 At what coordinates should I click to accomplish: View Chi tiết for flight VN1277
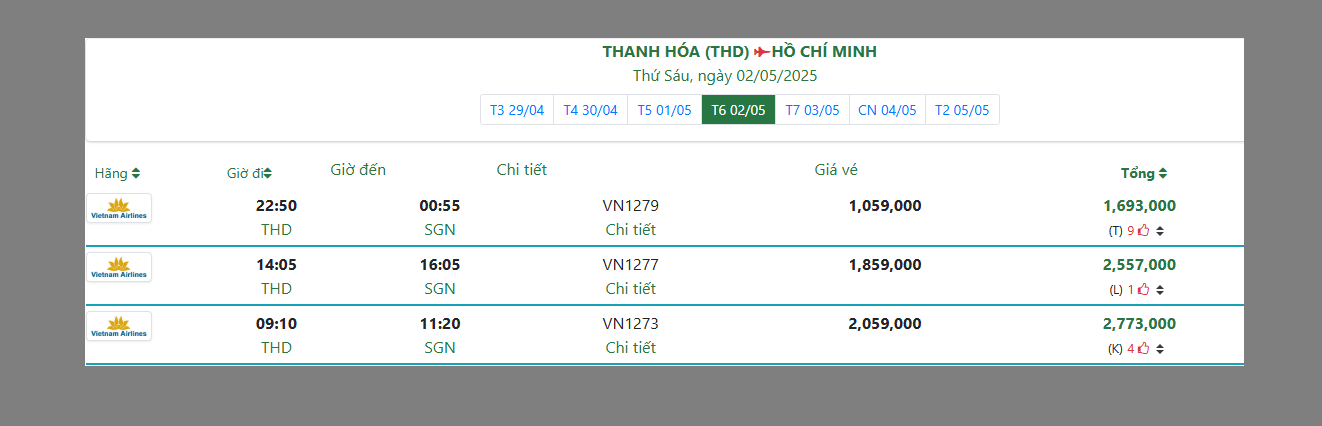(630, 289)
